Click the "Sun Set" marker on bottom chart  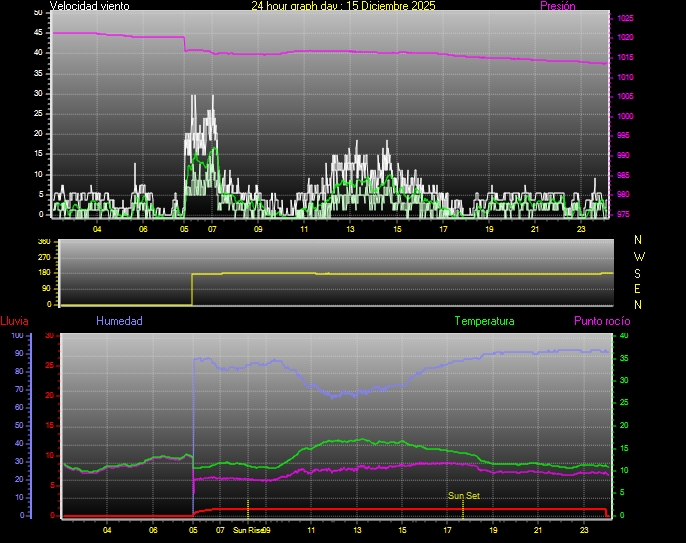pyautogui.click(x=463, y=495)
